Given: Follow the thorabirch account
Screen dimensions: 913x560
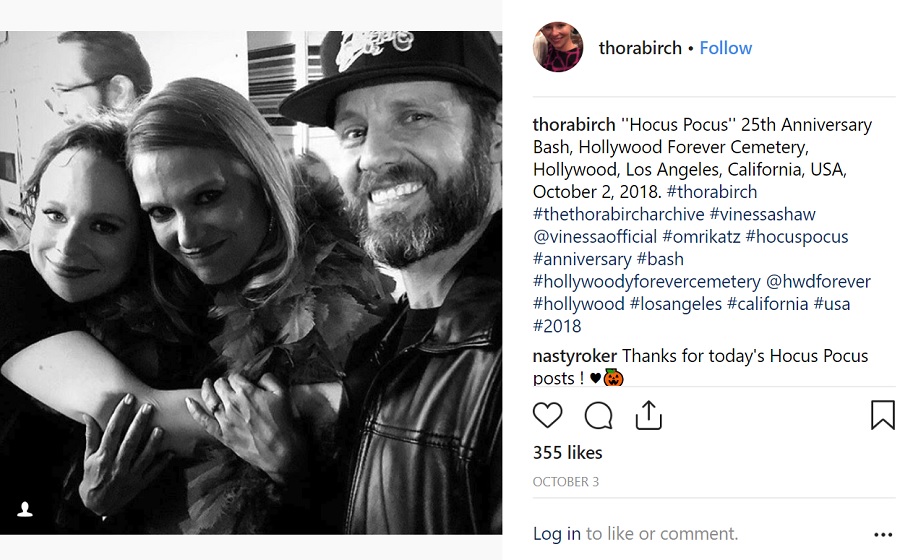Looking at the screenshot, I should coord(726,48).
